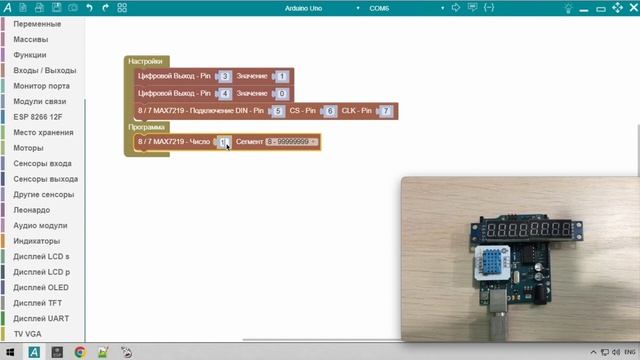
Task: Click the Pin value 3 field
Action: [224, 76]
